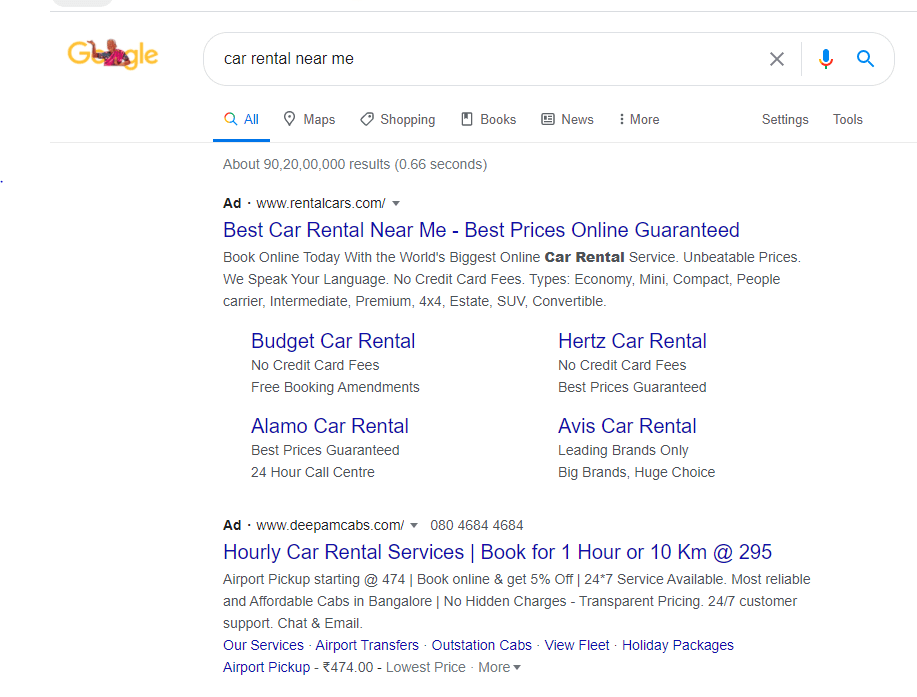Open the Settings menu
Screen dimensions: 917x697
click(x=784, y=119)
